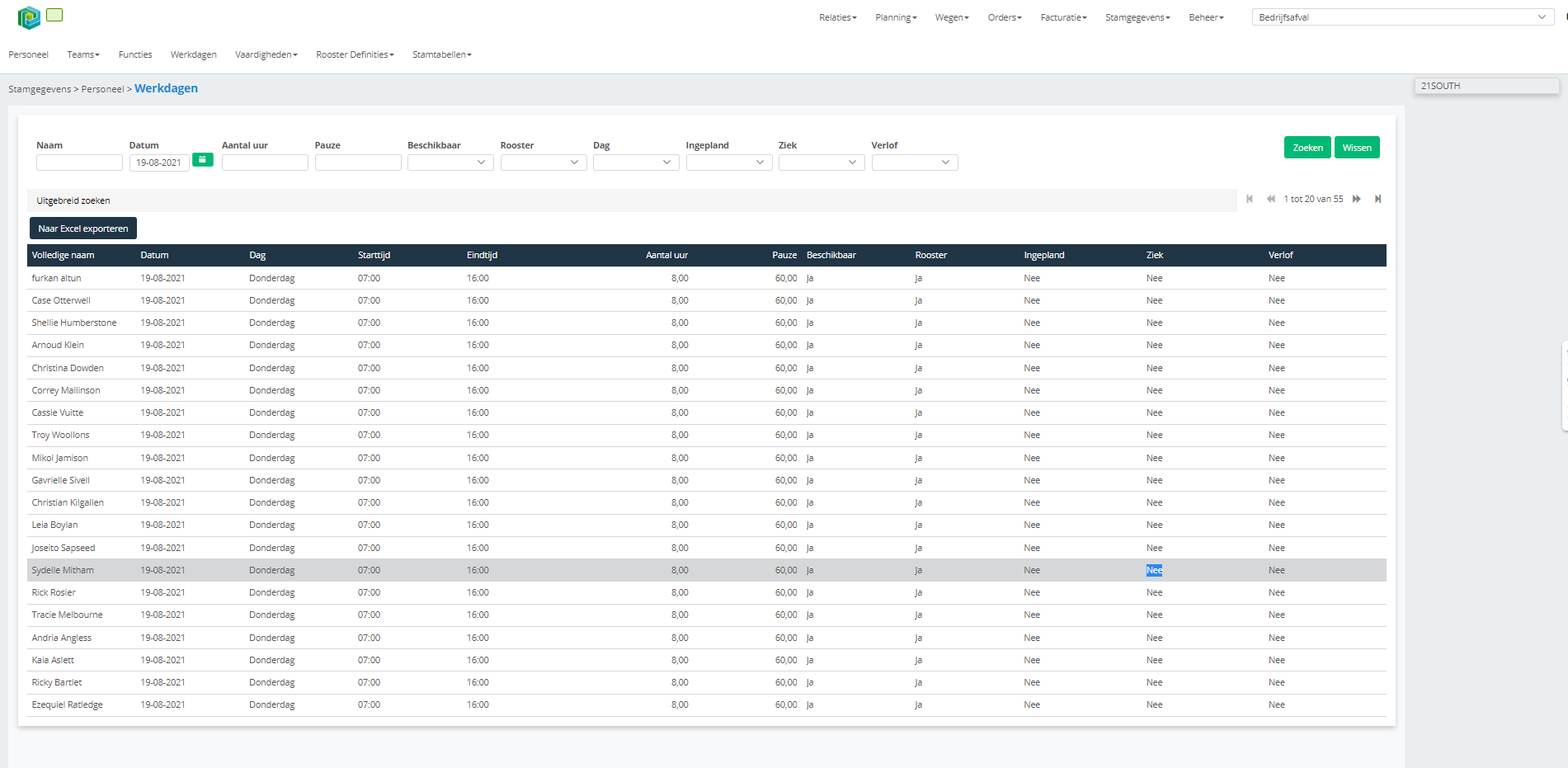
Task: Open the Planning menu
Action: pos(896,17)
